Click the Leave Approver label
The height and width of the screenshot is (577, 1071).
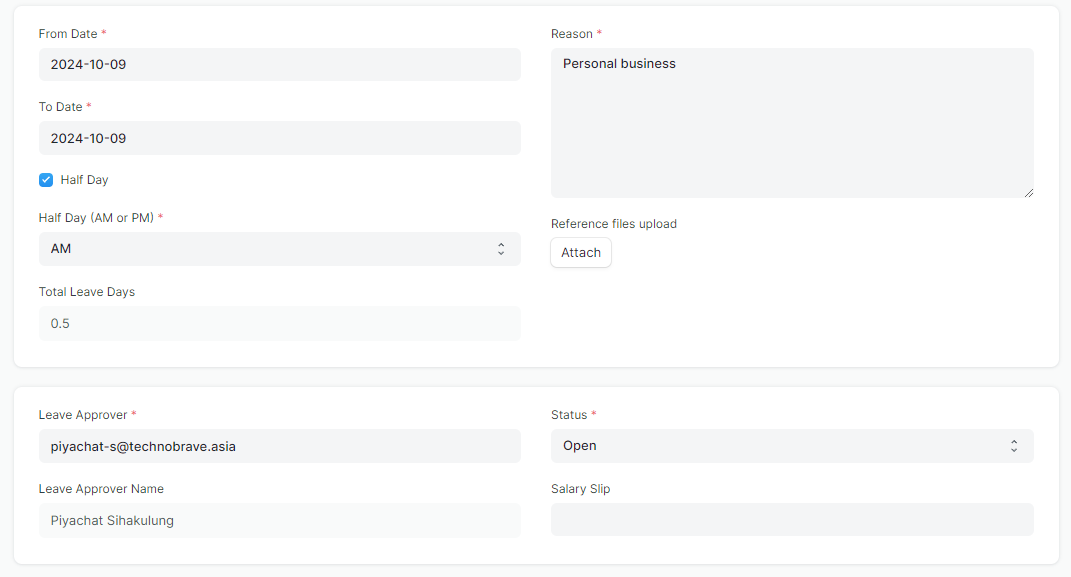(83, 415)
